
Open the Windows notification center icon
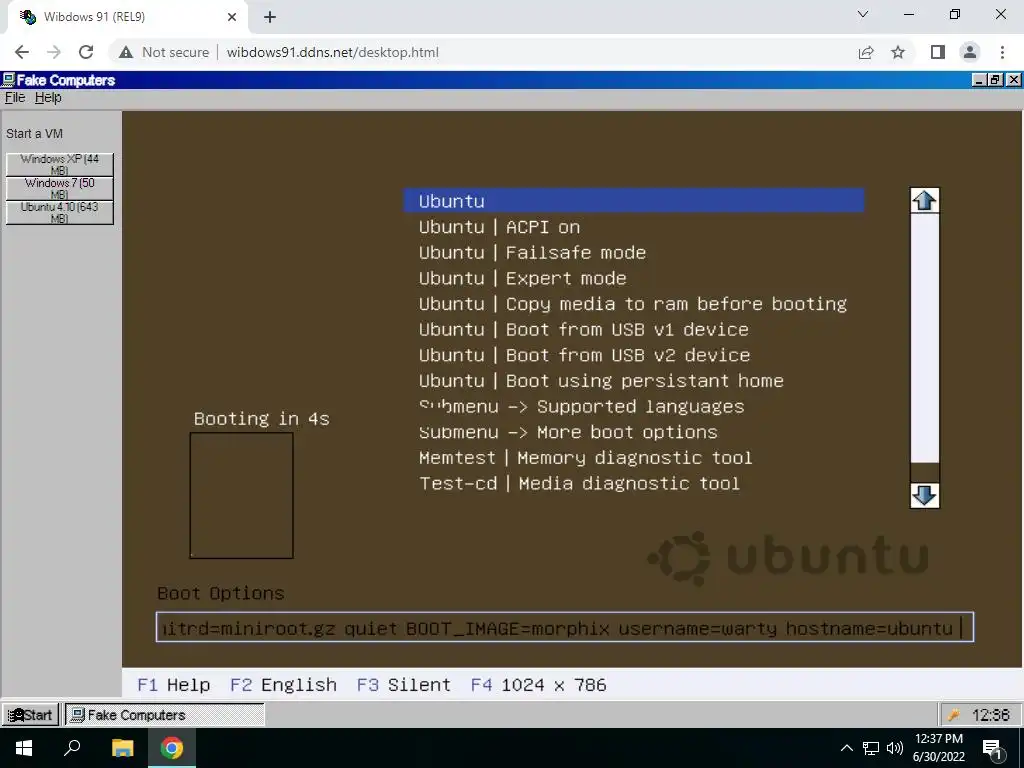pos(993,749)
